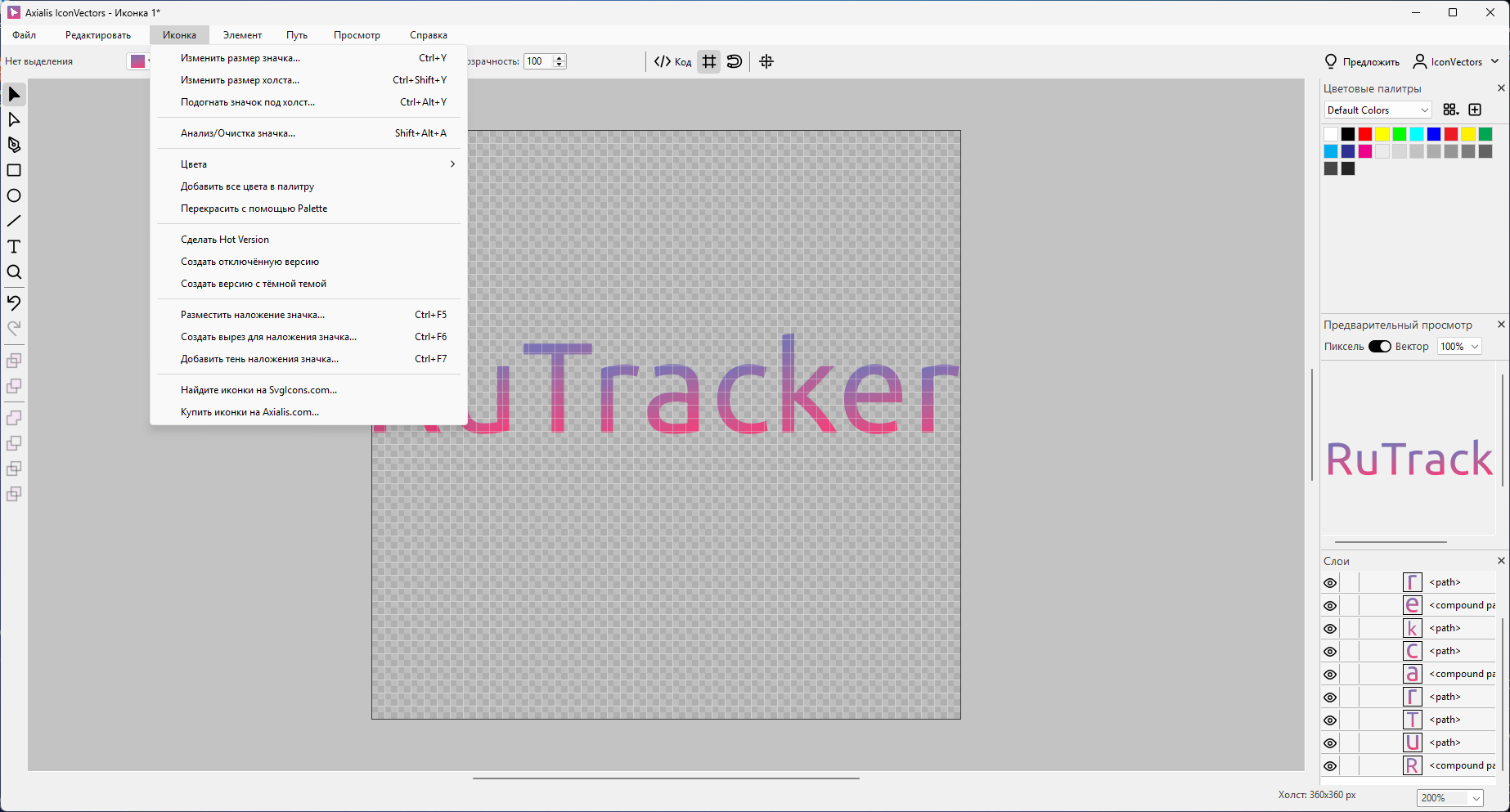Select the Pen tool
The image size is (1510, 812).
click(14, 146)
